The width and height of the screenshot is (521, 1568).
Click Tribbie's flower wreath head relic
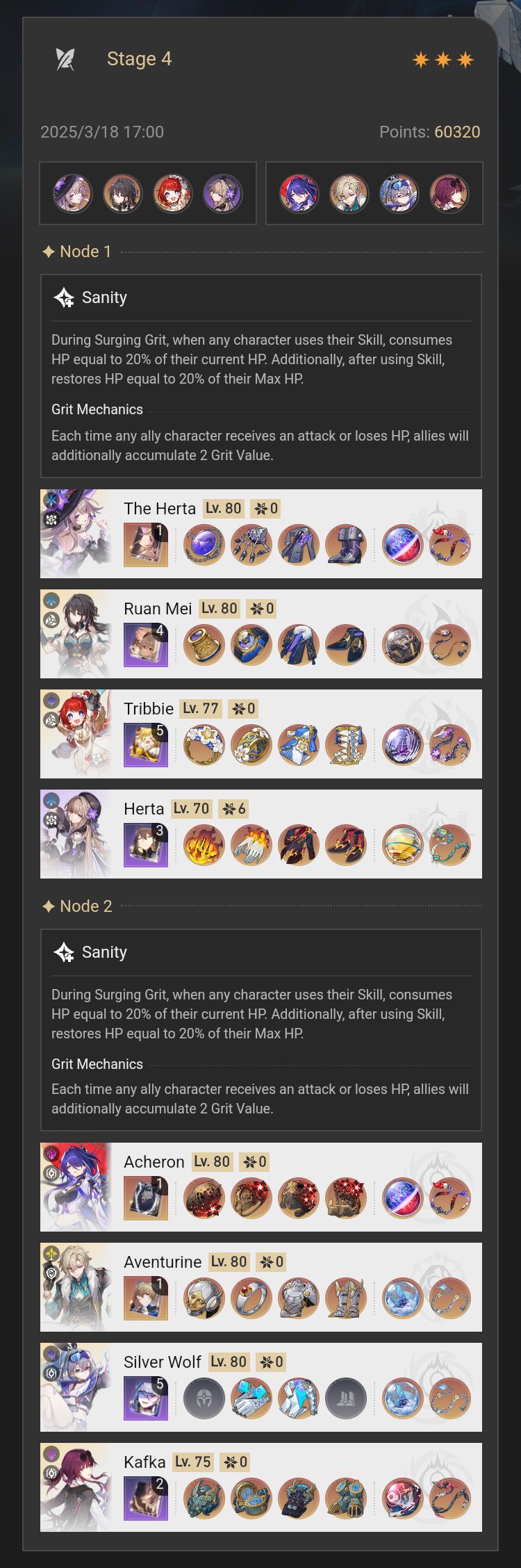(x=204, y=745)
